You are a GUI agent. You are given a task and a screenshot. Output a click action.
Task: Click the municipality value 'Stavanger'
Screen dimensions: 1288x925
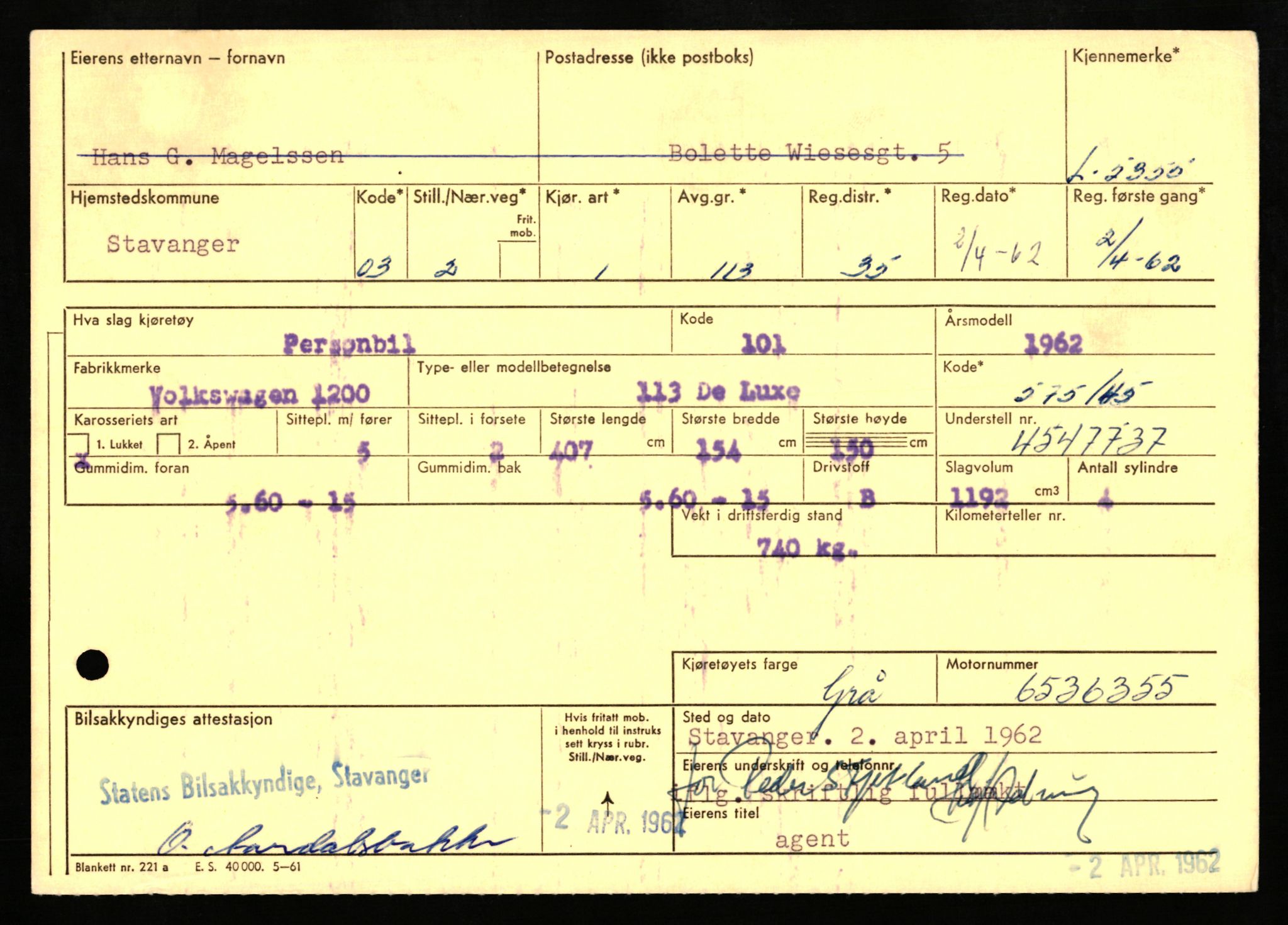[173, 244]
